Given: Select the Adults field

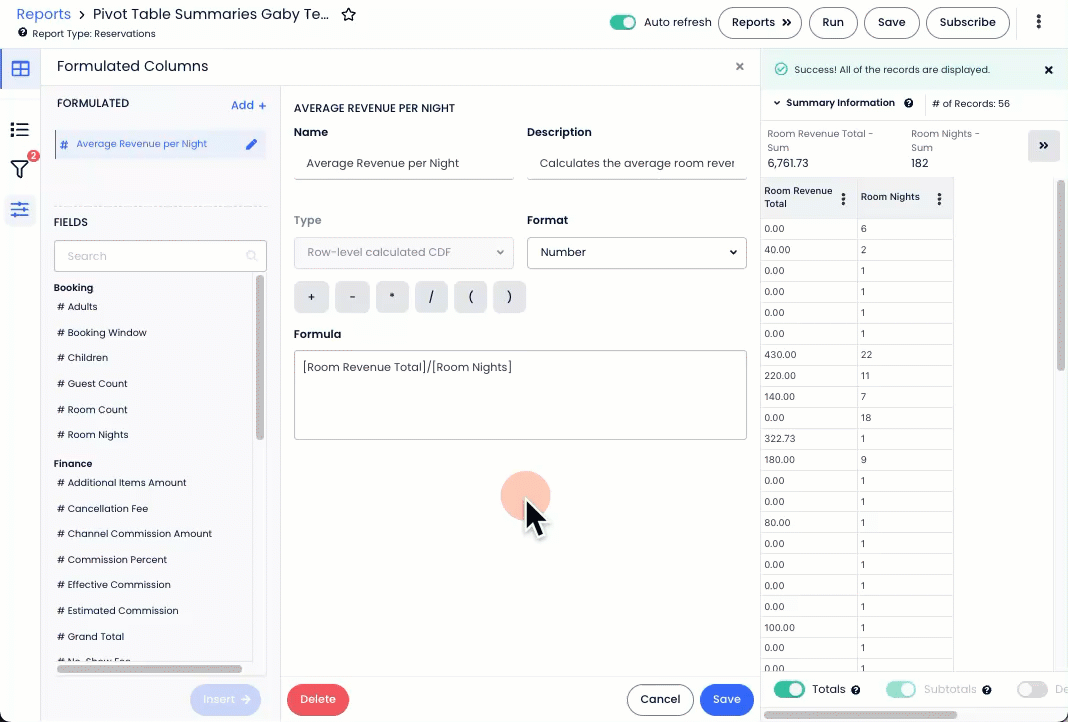Looking at the screenshot, I should (x=77, y=307).
